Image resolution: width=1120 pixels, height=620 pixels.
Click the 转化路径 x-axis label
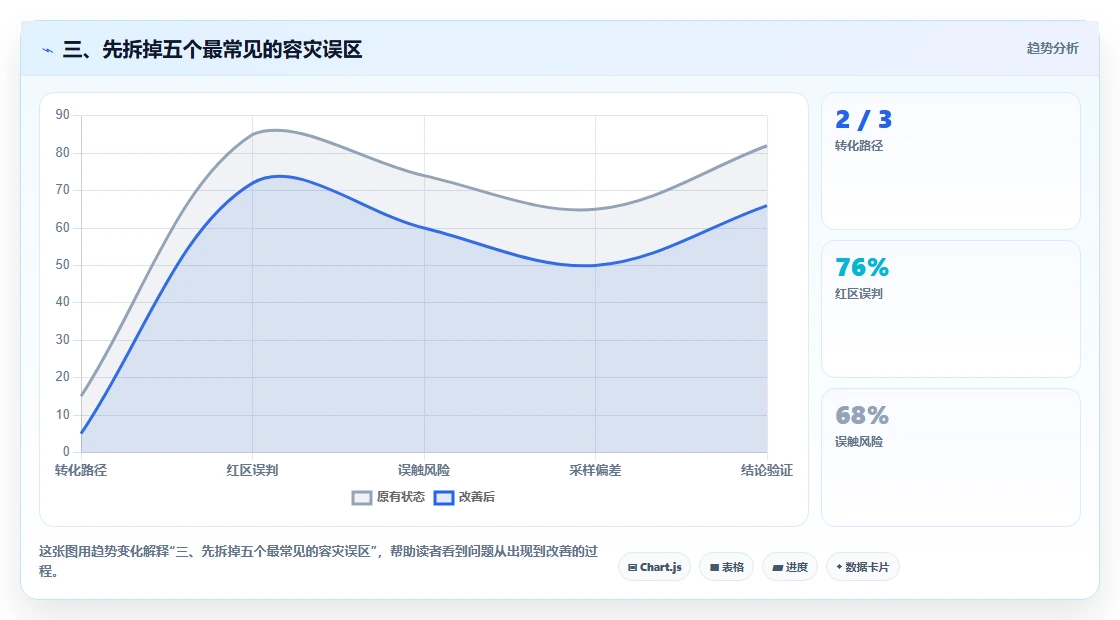81,471
